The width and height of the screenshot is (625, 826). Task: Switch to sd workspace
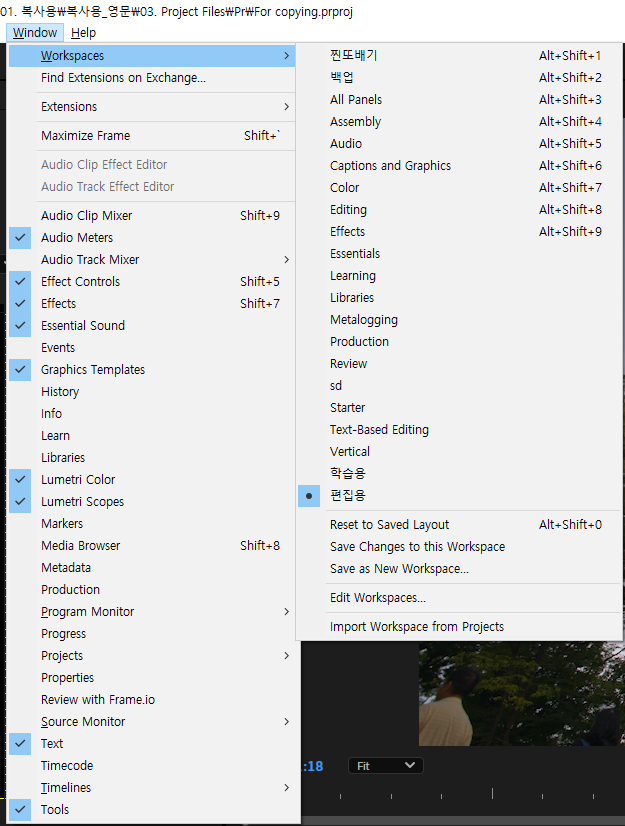[x=459, y=386]
